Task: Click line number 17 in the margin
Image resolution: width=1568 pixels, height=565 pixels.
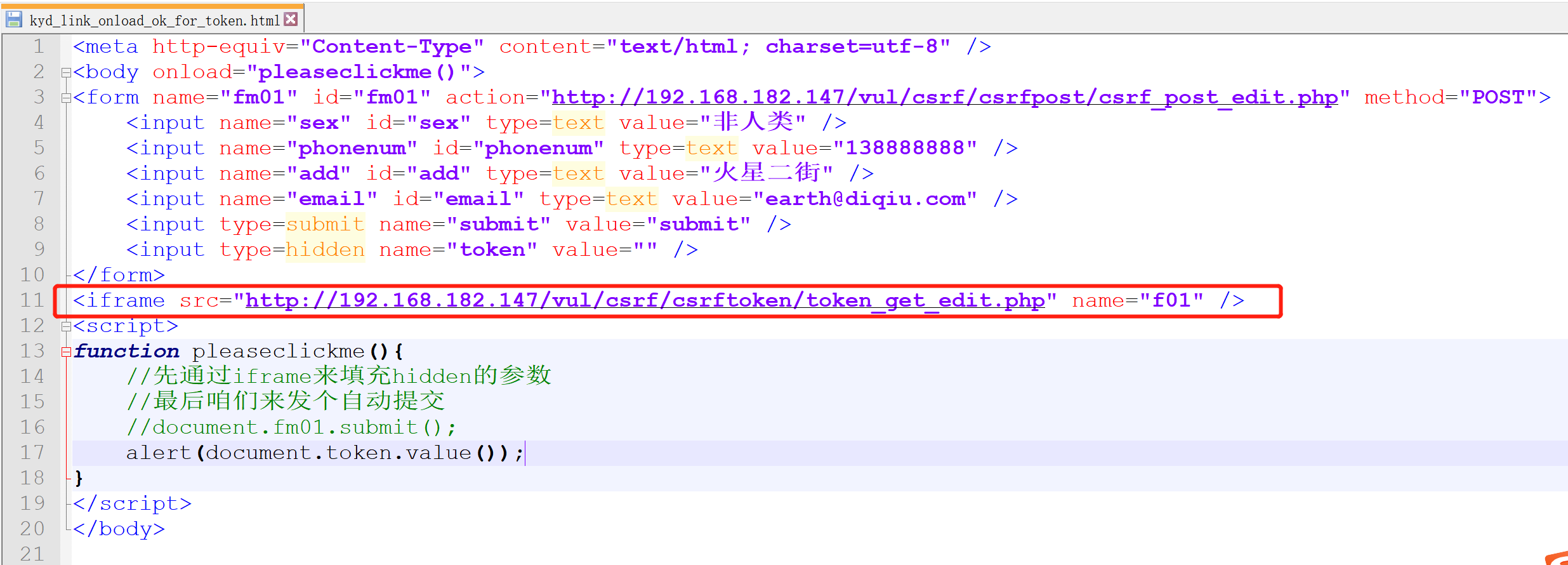Action: 32,453
